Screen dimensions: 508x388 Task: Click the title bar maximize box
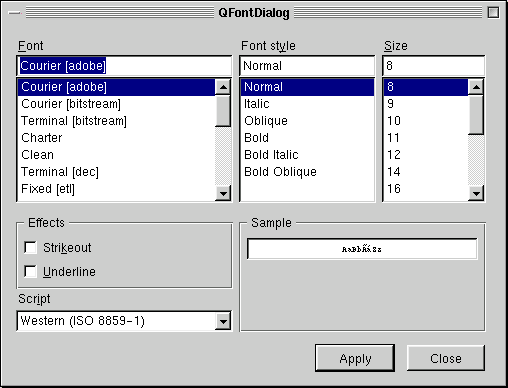(x=493, y=13)
